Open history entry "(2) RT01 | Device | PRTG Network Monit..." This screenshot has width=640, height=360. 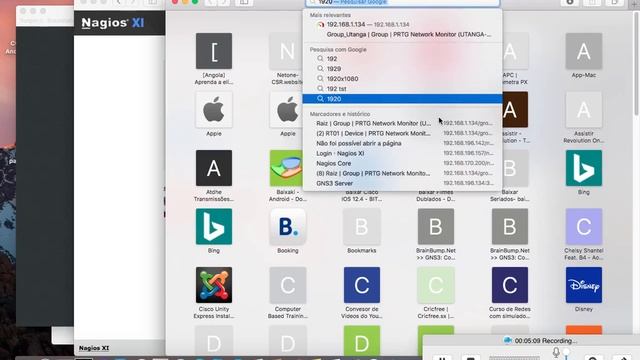(x=402, y=133)
